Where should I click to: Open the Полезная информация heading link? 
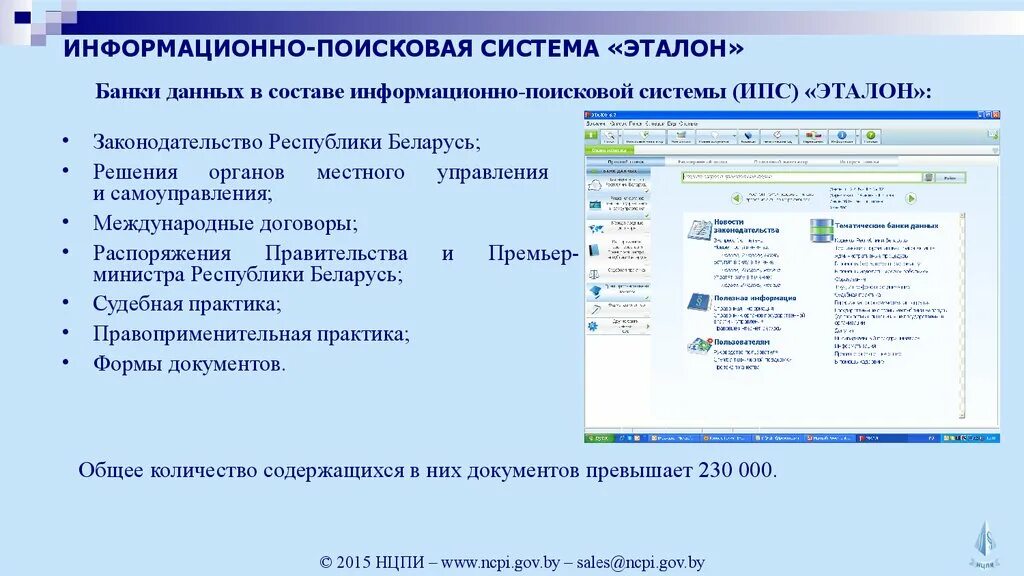pos(755,298)
